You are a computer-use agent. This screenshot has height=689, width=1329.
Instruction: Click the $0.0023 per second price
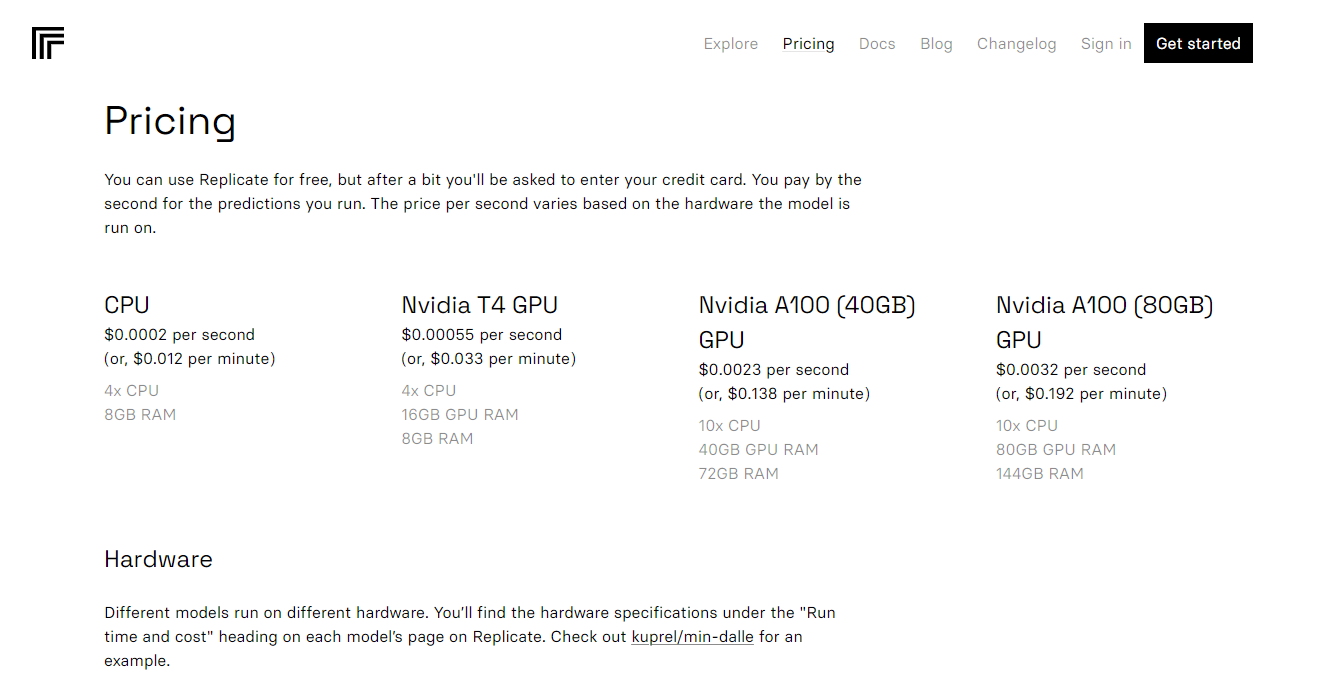(774, 370)
